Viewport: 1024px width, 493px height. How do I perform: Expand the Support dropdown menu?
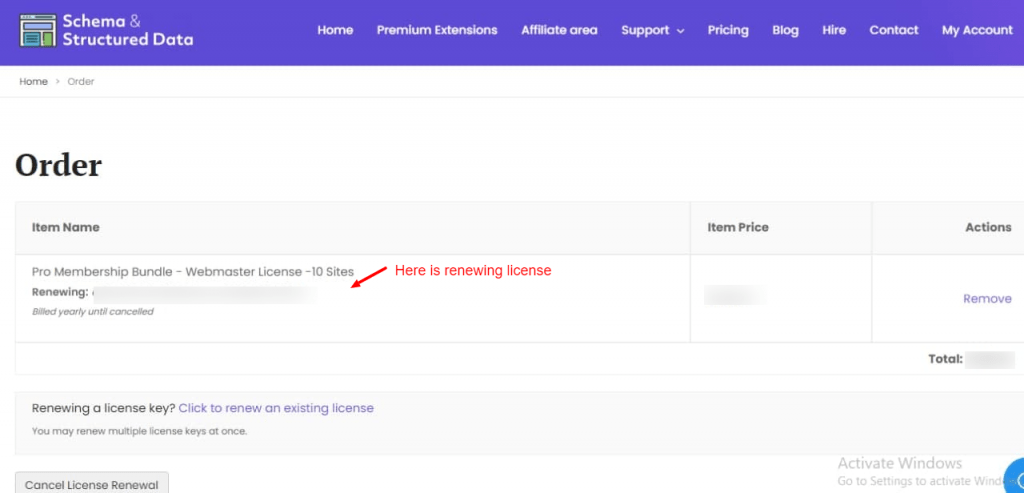pyautogui.click(x=652, y=30)
